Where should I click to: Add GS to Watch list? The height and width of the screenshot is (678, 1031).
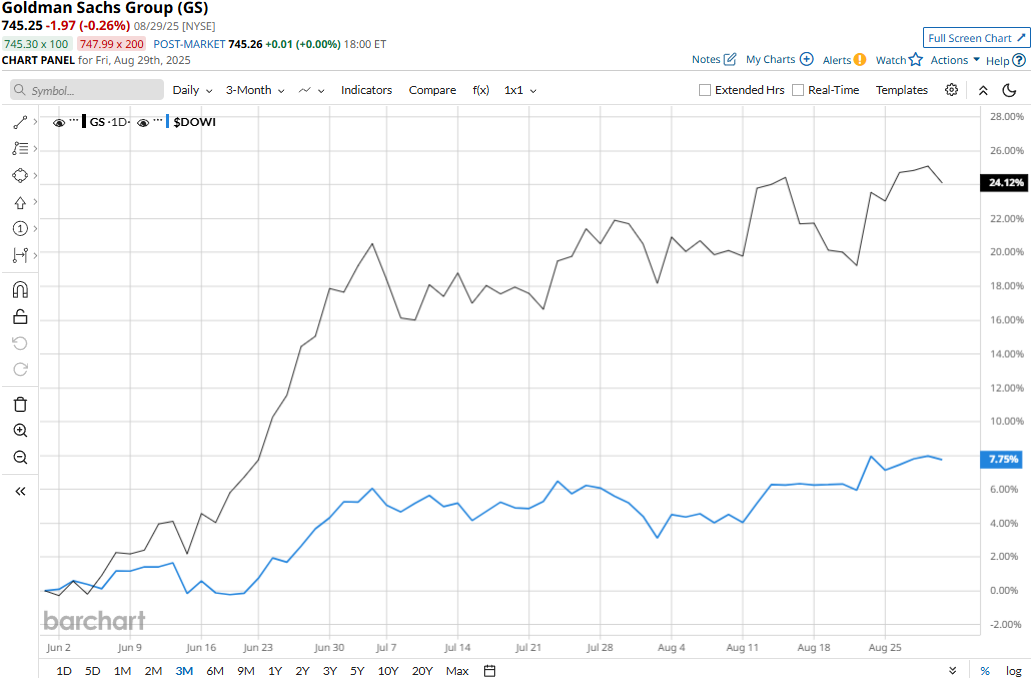899,60
